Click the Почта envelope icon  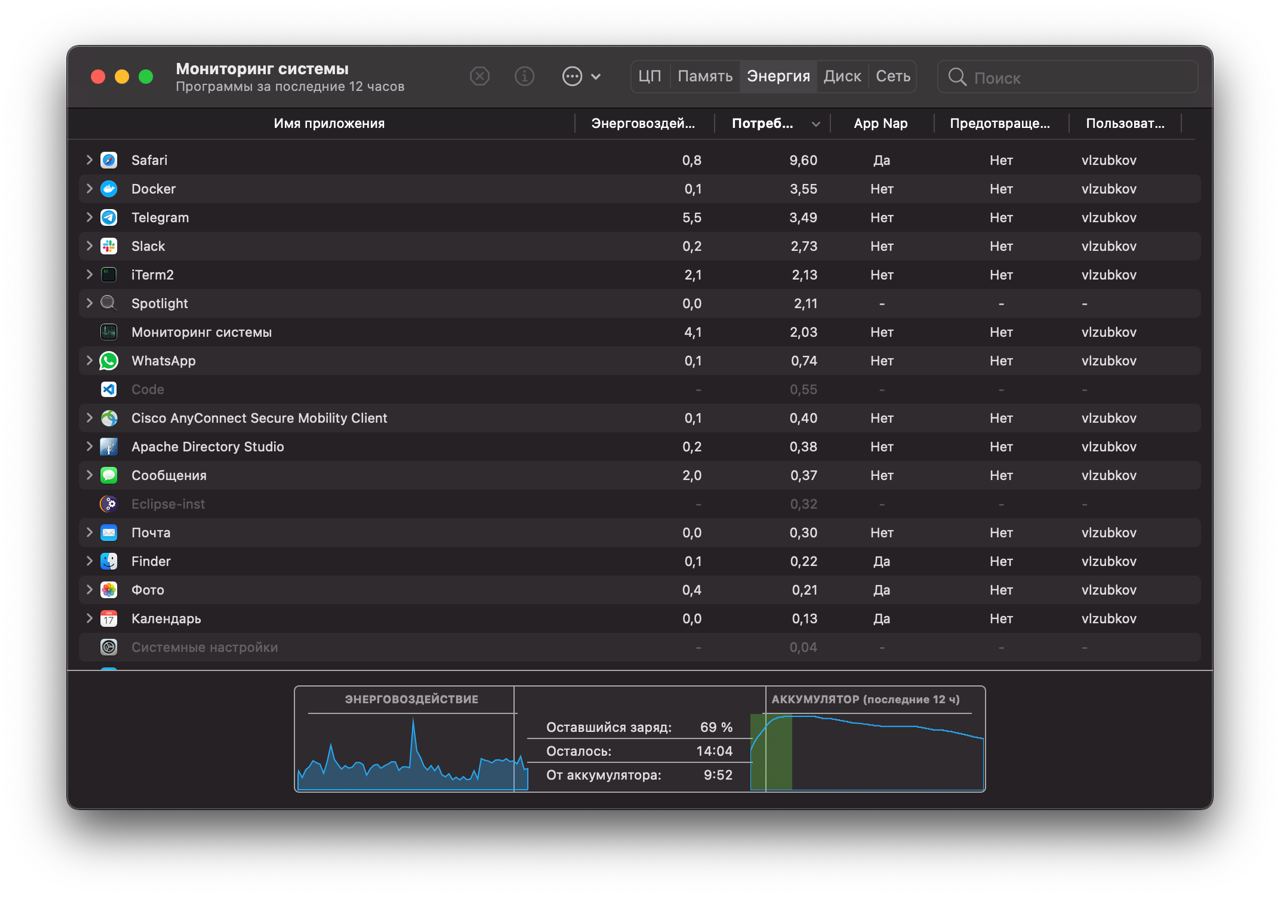click(109, 533)
